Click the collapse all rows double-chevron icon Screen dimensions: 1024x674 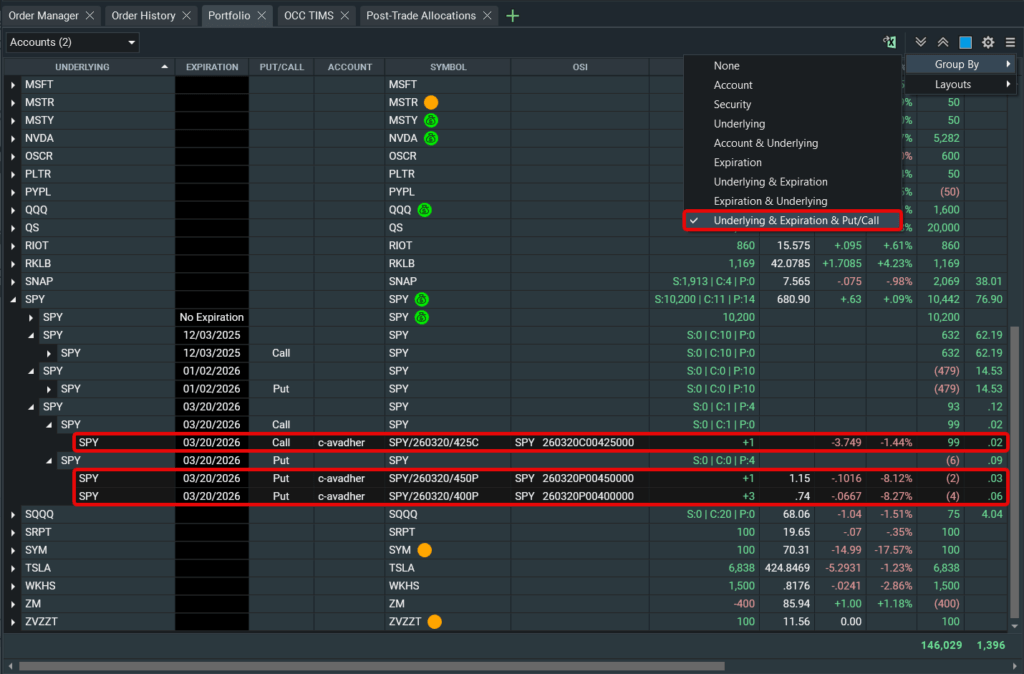pyautogui.click(x=943, y=42)
